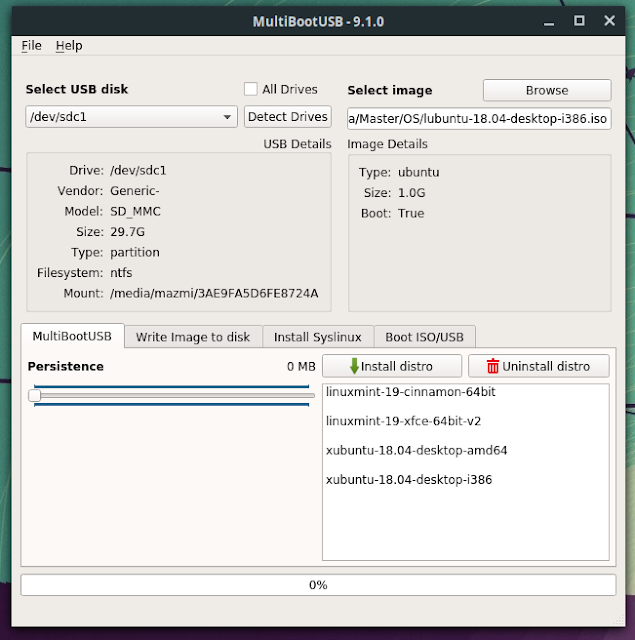Select xubuntu-18.04-desktop-amd64 in distro list
The image size is (635, 640).
tap(466, 450)
